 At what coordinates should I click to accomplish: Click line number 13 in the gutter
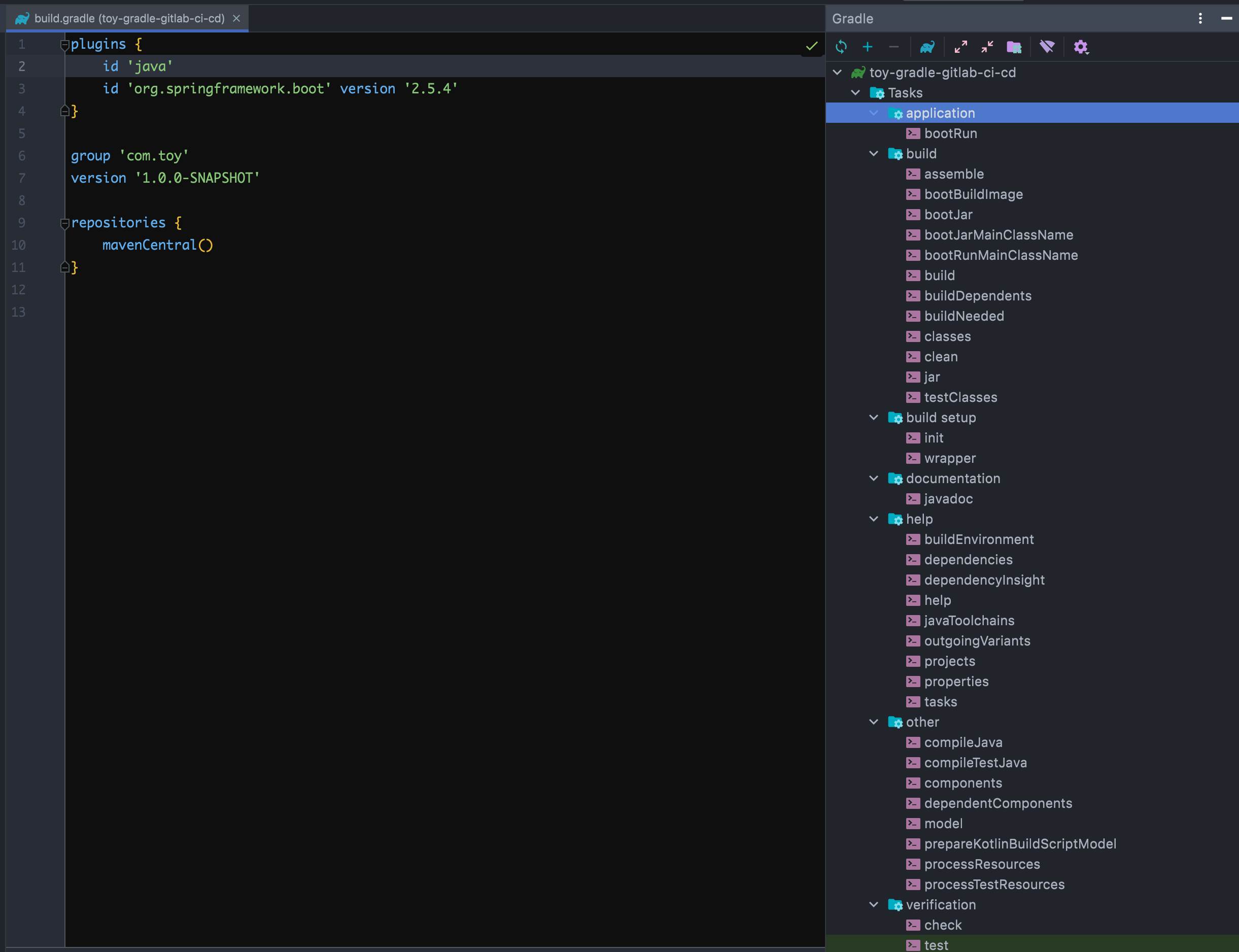[19, 312]
